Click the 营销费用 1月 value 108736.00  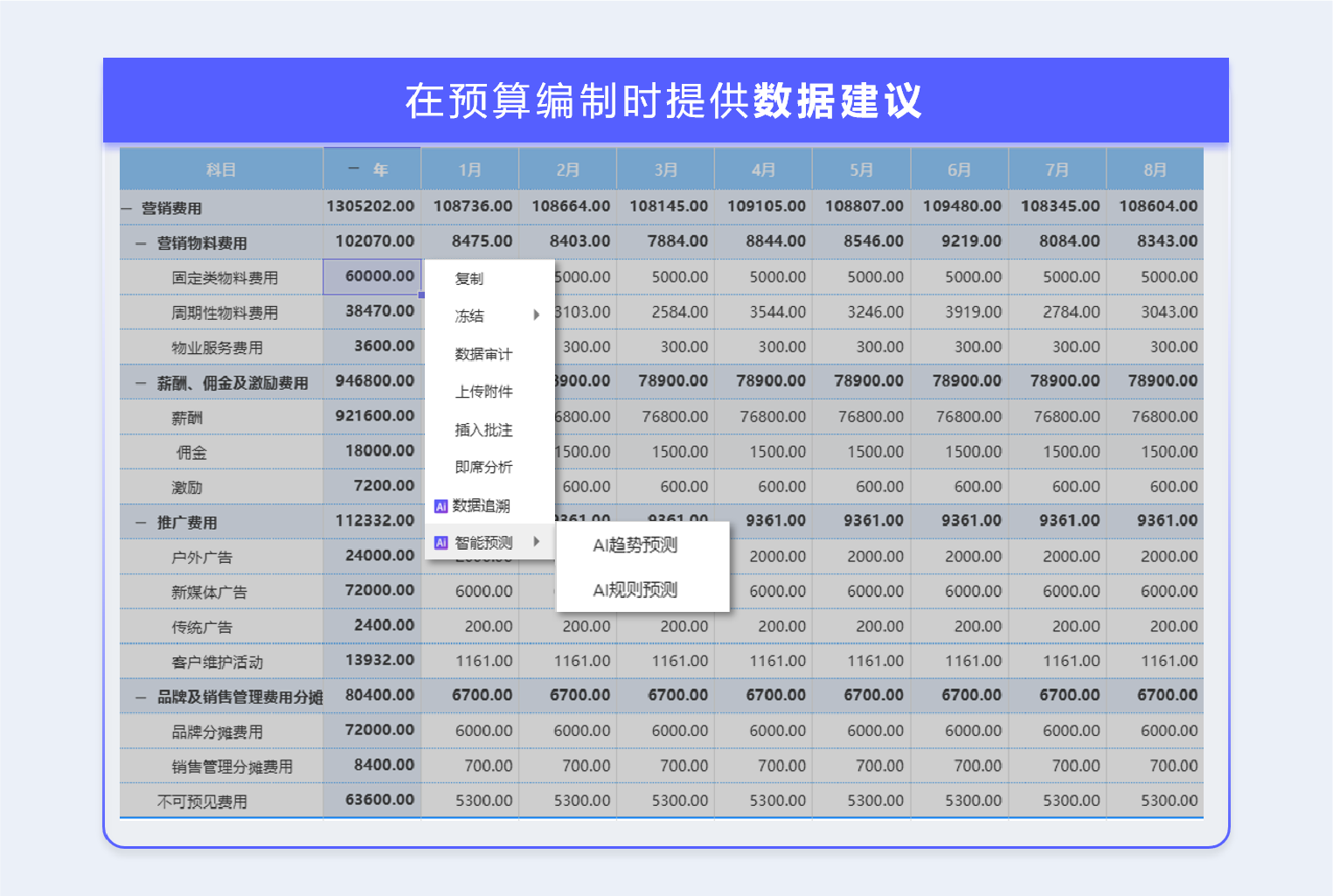click(473, 206)
